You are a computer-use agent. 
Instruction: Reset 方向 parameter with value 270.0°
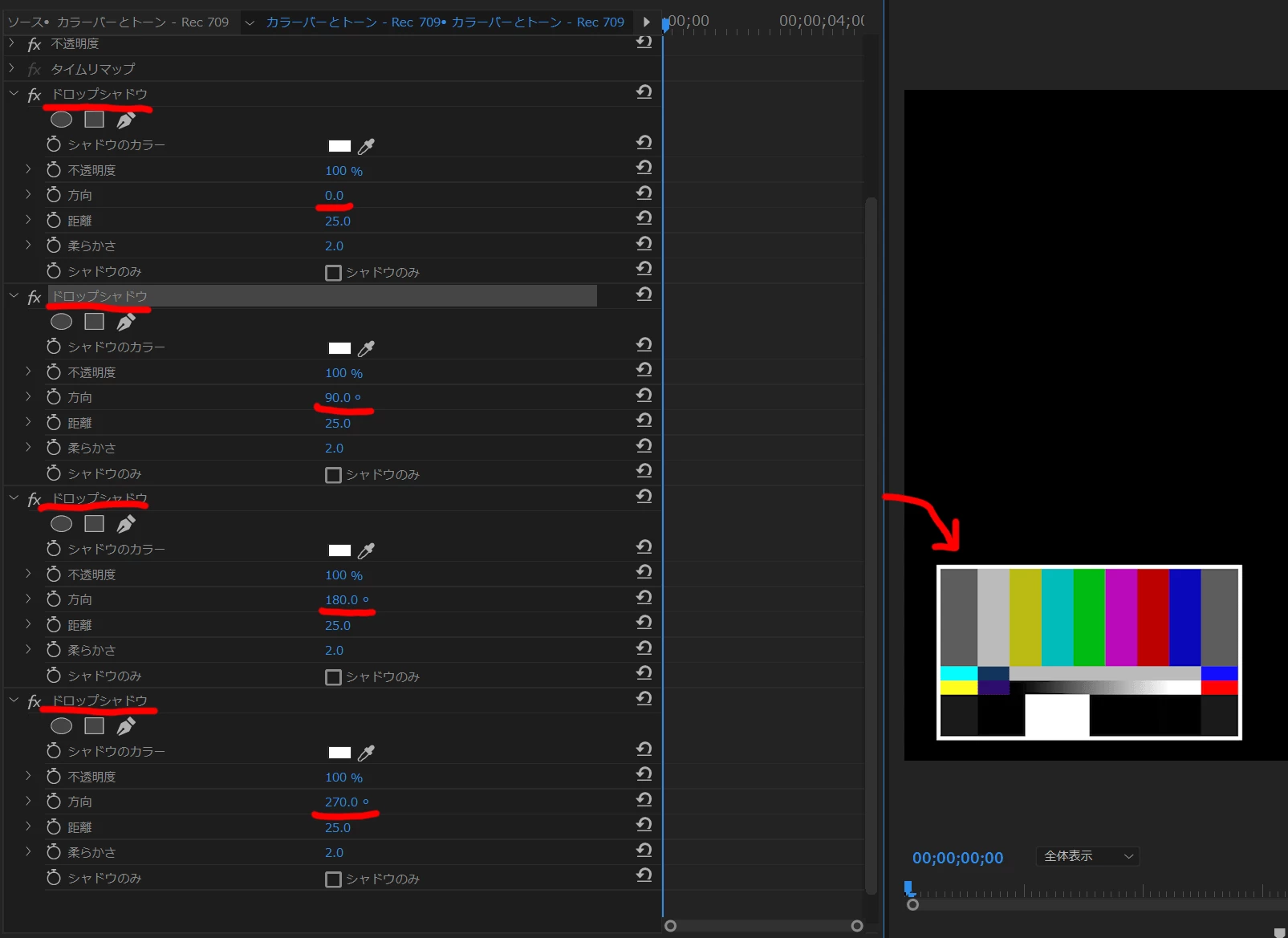pos(644,800)
